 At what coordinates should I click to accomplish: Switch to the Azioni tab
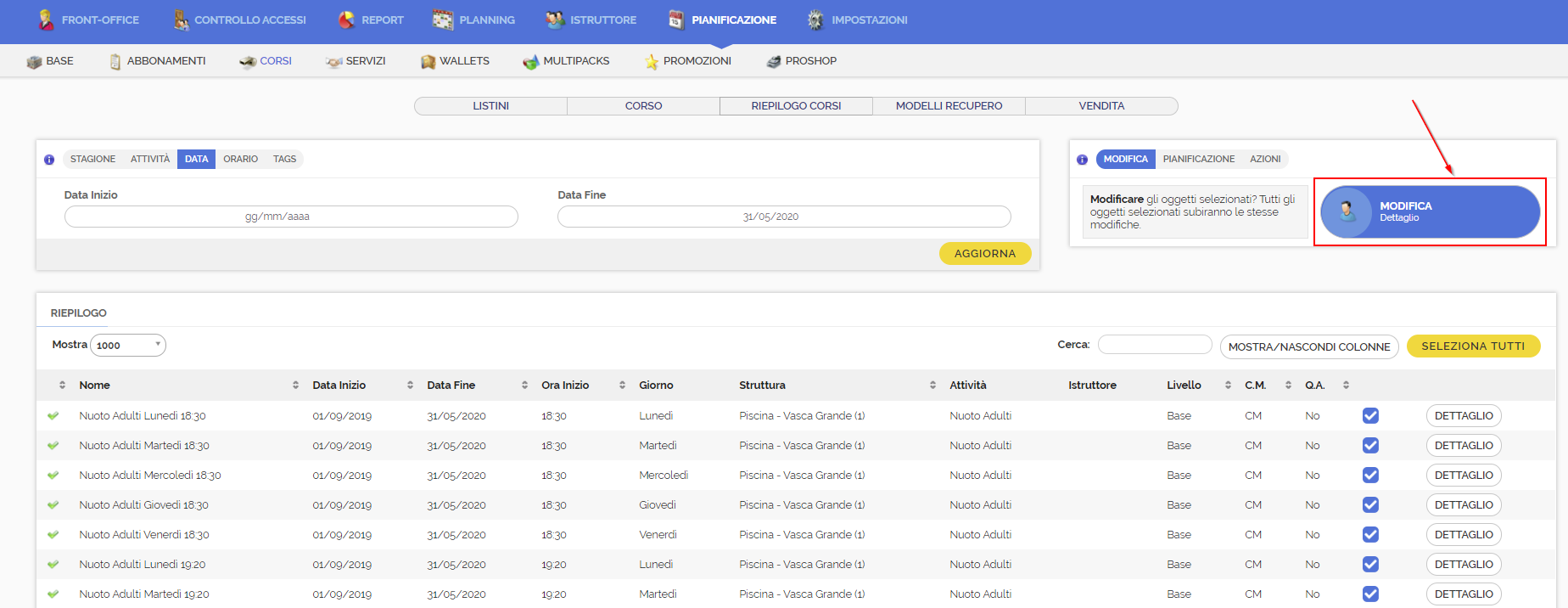(x=1265, y=160)
